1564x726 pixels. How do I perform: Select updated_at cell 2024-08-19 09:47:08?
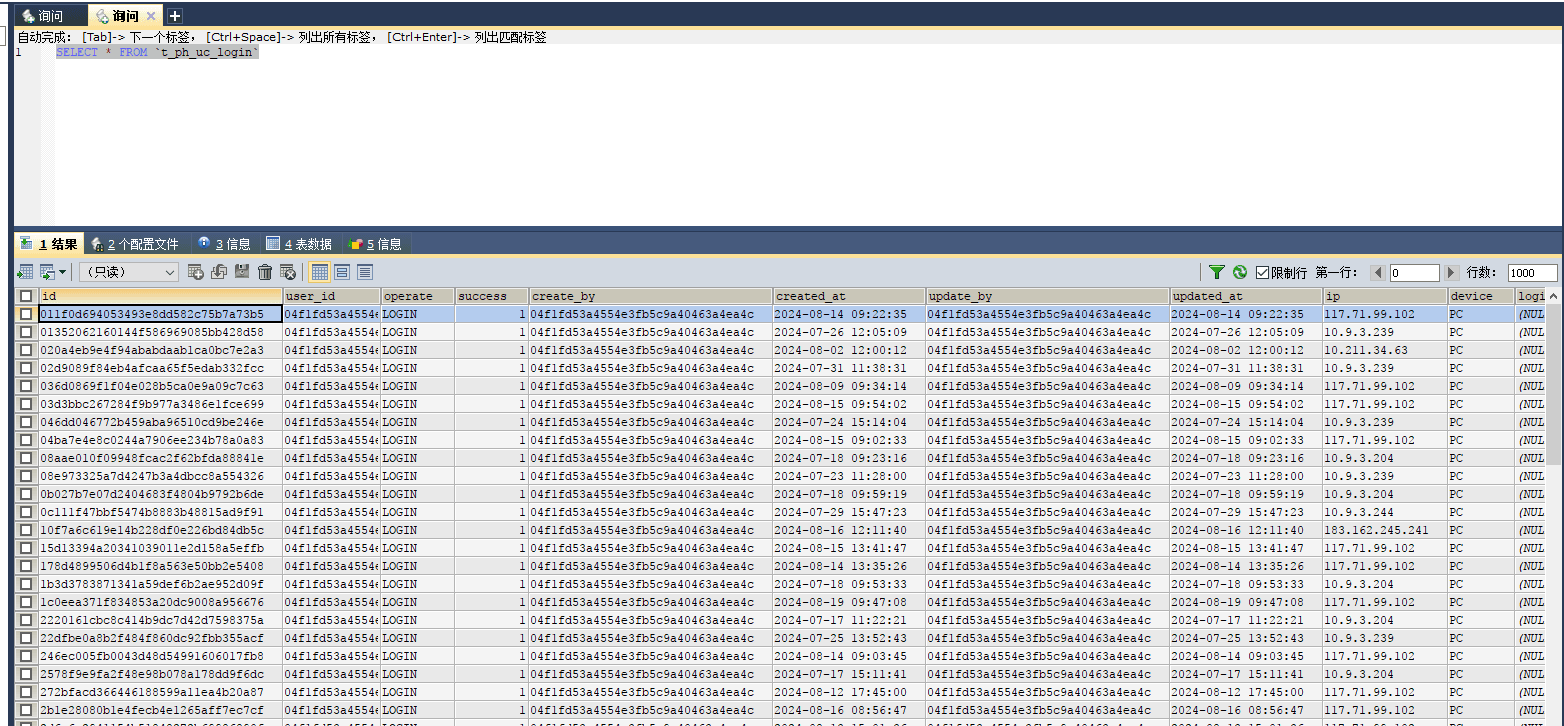click(x=1246, y=602)
